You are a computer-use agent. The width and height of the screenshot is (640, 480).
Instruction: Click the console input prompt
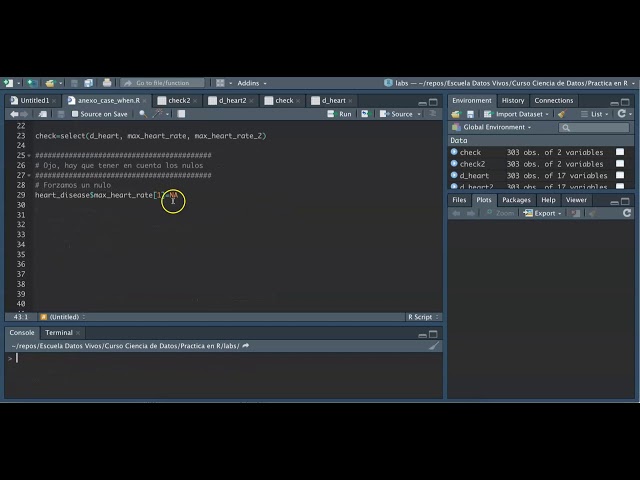[x=17, y=358]
